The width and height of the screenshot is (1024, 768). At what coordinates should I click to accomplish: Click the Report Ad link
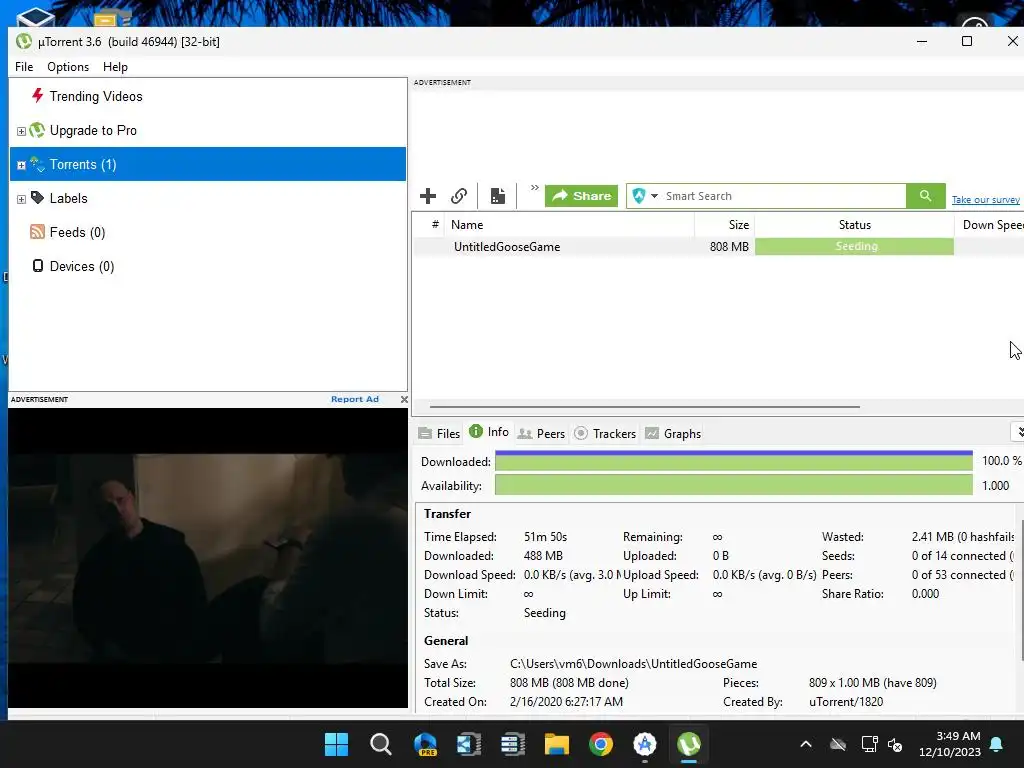click(355, 399)
